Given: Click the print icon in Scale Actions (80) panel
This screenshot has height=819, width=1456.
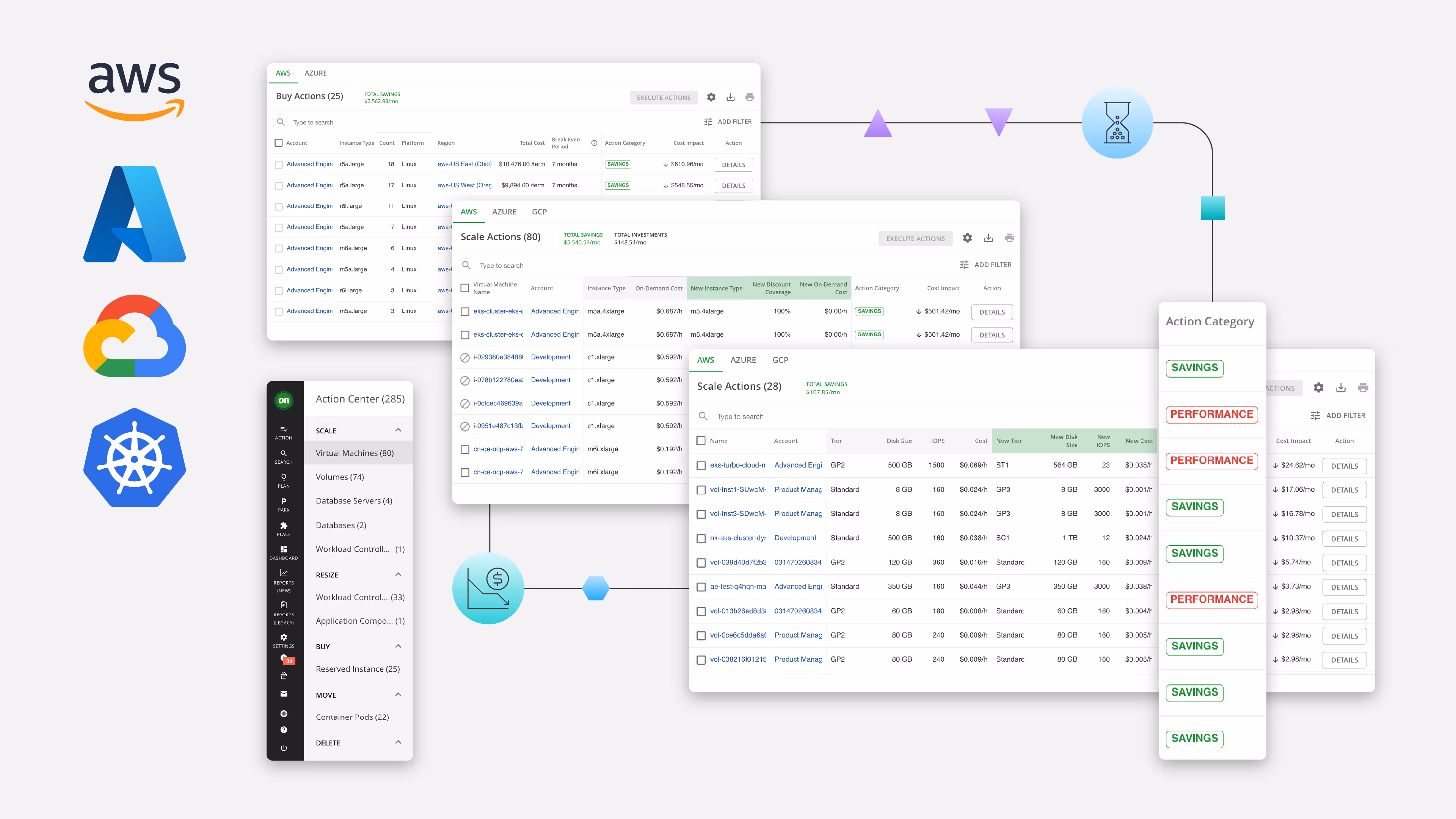Looking at the screenshot, I should (1009, 238).
